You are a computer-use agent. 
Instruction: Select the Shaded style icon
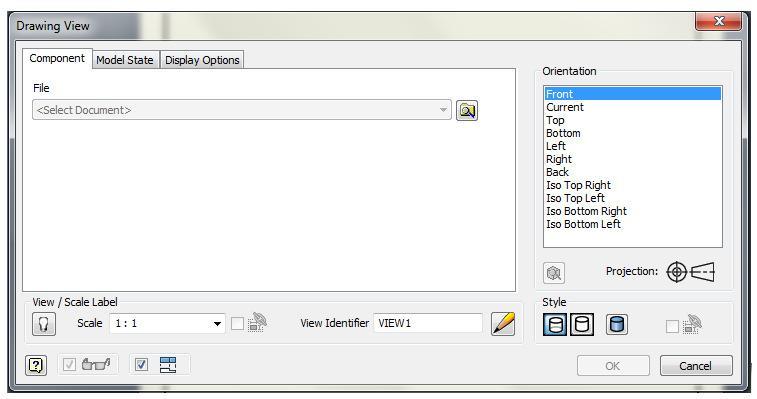[x=617, y=325]
